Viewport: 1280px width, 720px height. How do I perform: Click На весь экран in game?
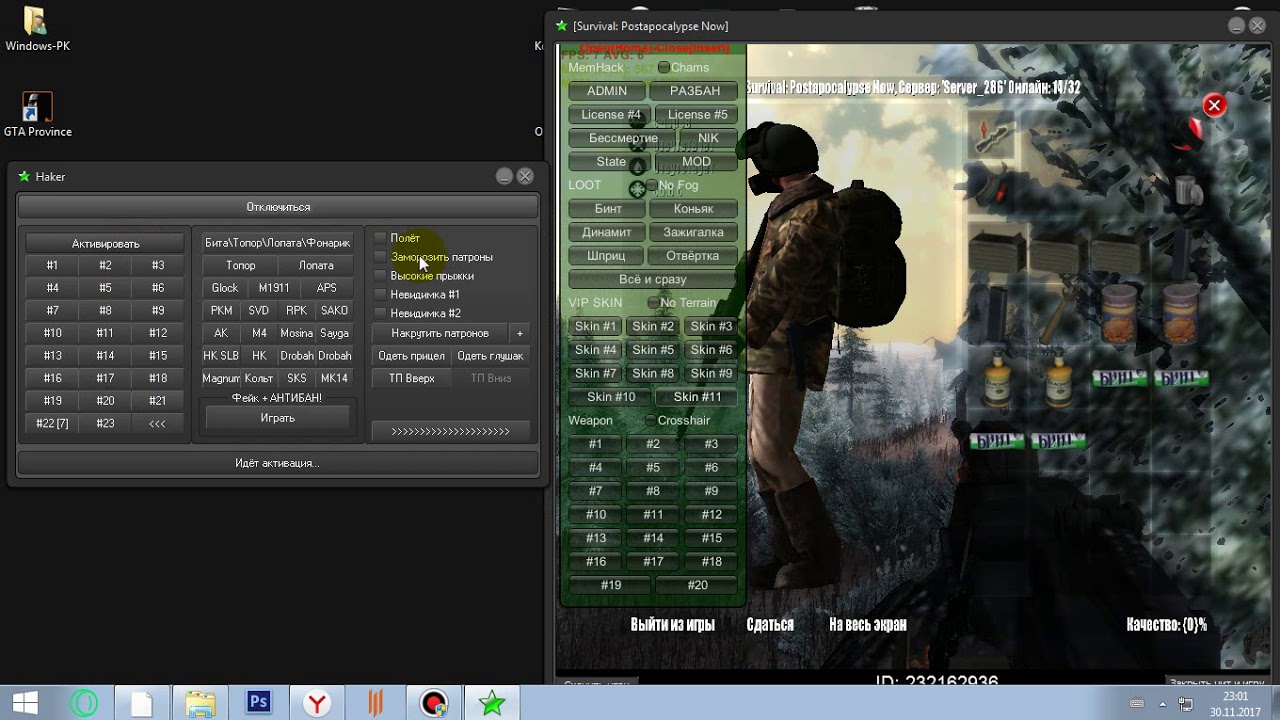(x=868, y=624)
